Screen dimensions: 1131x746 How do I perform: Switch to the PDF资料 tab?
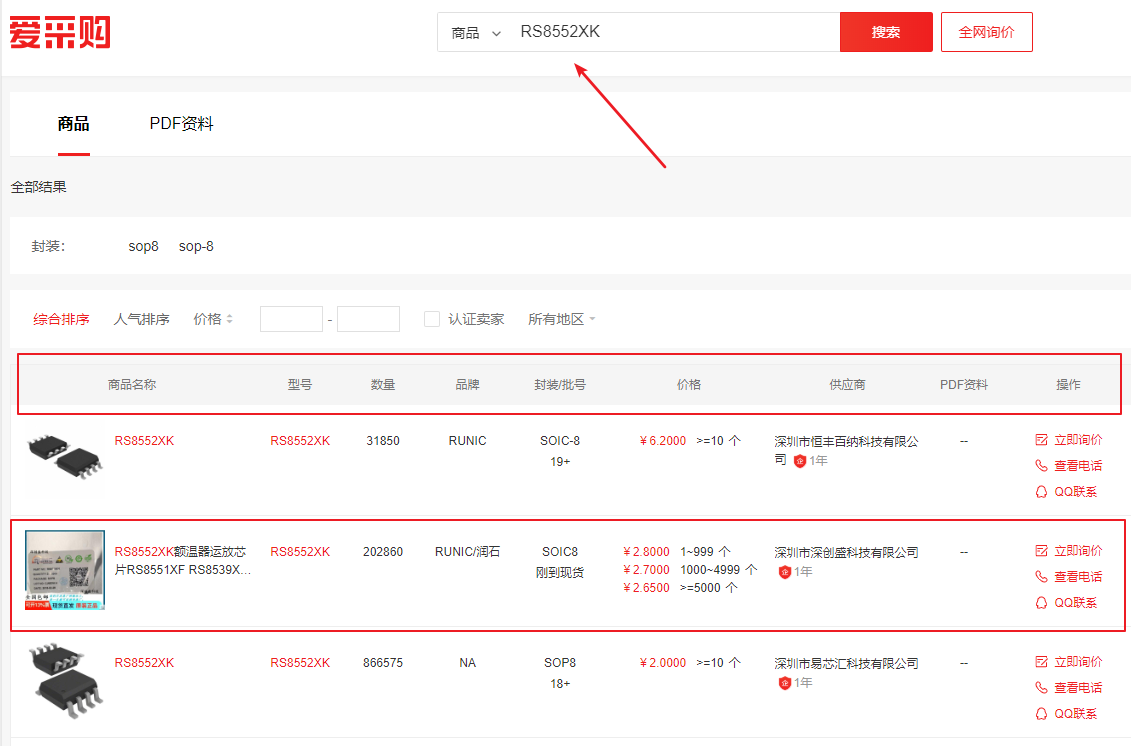tap(181, 124)
